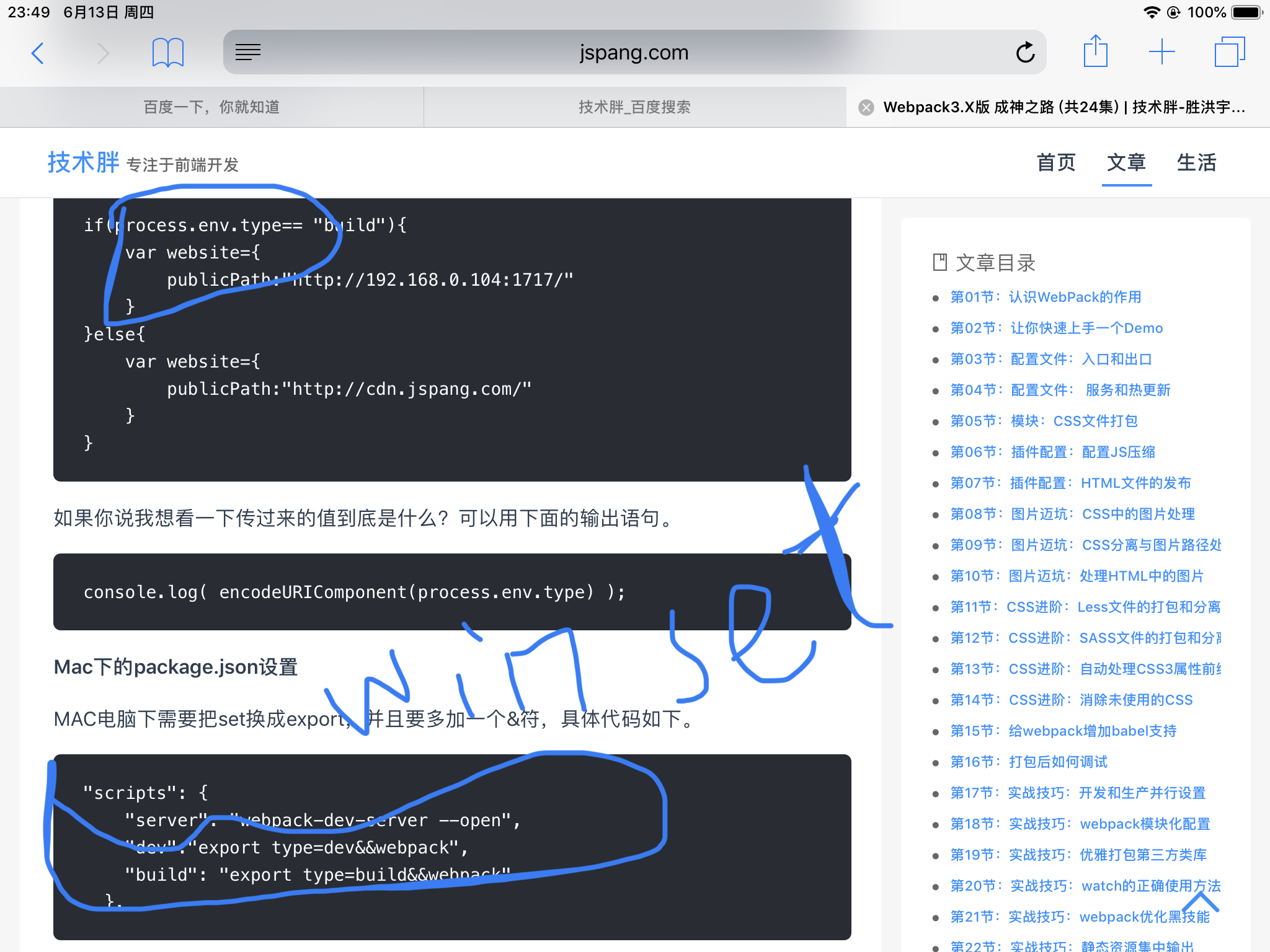
Task: Switch to the 百度一下，你就知道 tab
Action: click(211, 107)
